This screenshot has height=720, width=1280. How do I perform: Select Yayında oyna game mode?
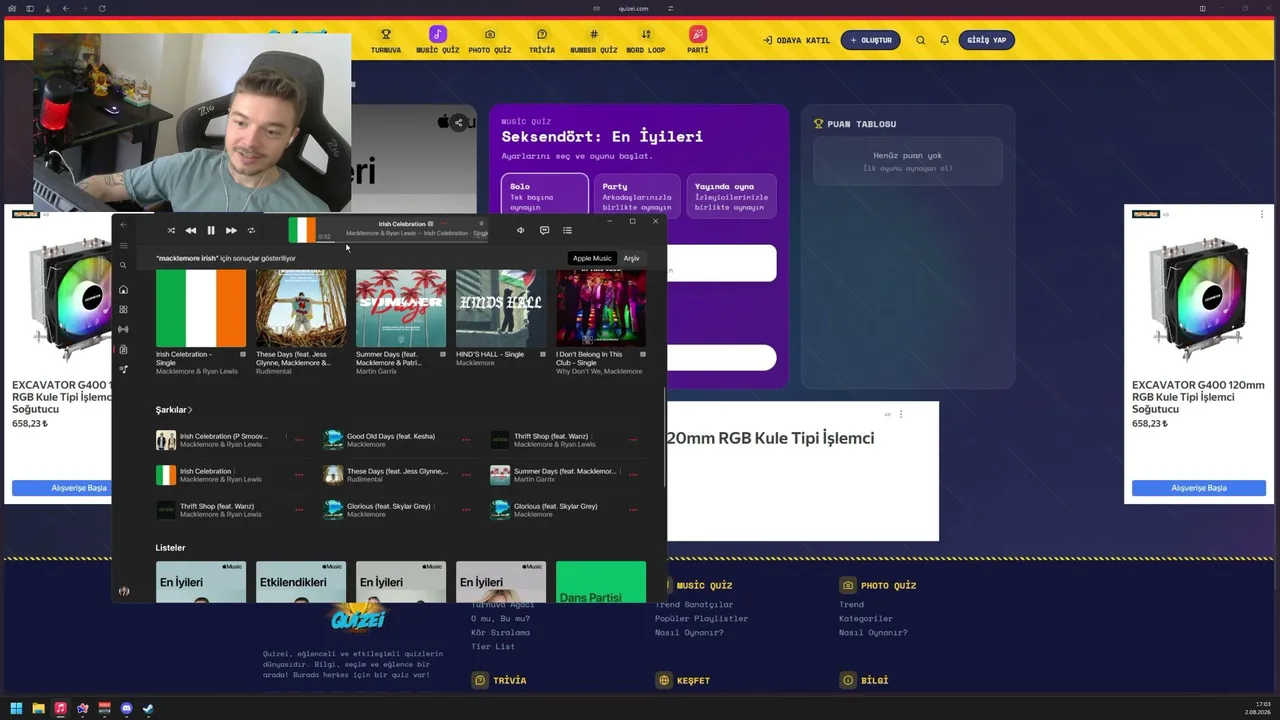pyautogui.click(x=731, y=196)
